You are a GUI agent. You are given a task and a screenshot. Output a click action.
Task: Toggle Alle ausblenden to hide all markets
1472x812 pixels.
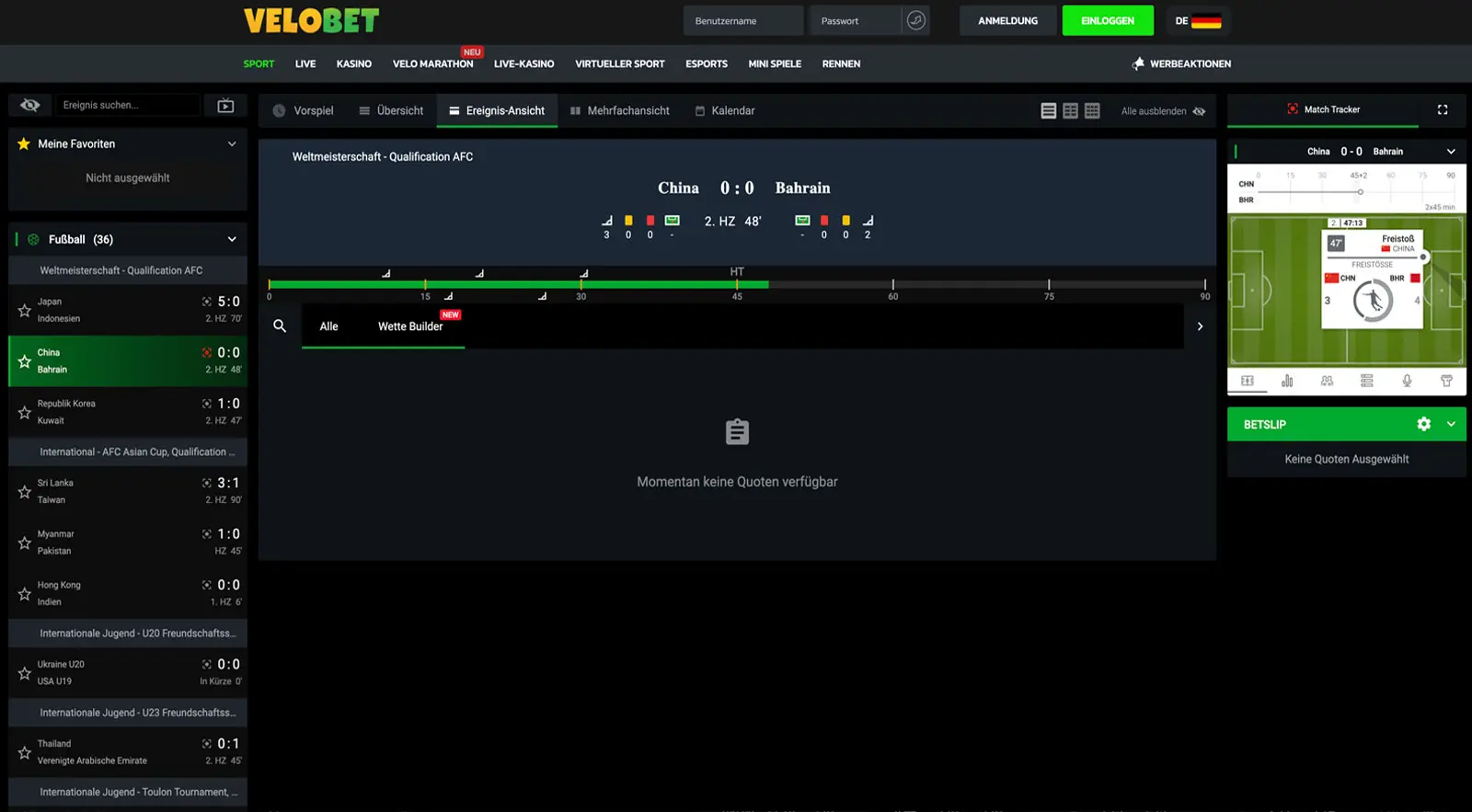point(1163,111)
